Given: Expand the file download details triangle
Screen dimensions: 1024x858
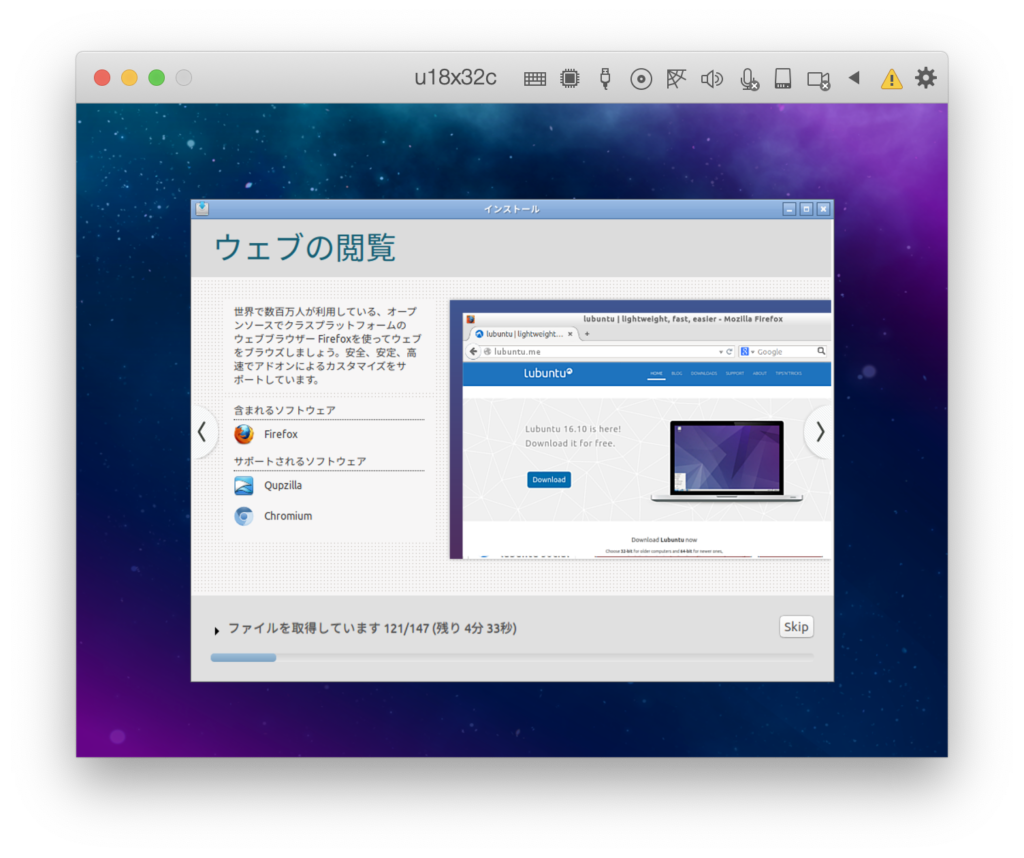Looking at the screenshot, I should 217,631.
